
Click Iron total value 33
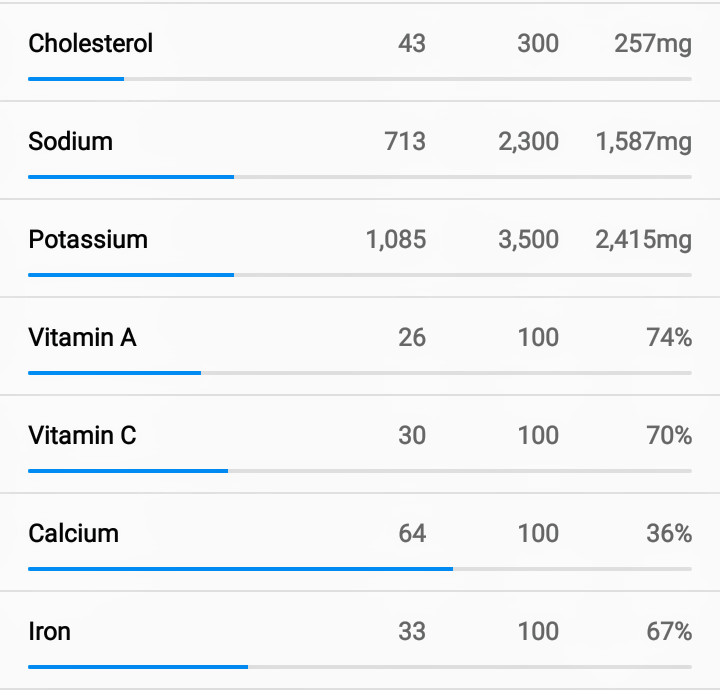click(x=412, y=631)
